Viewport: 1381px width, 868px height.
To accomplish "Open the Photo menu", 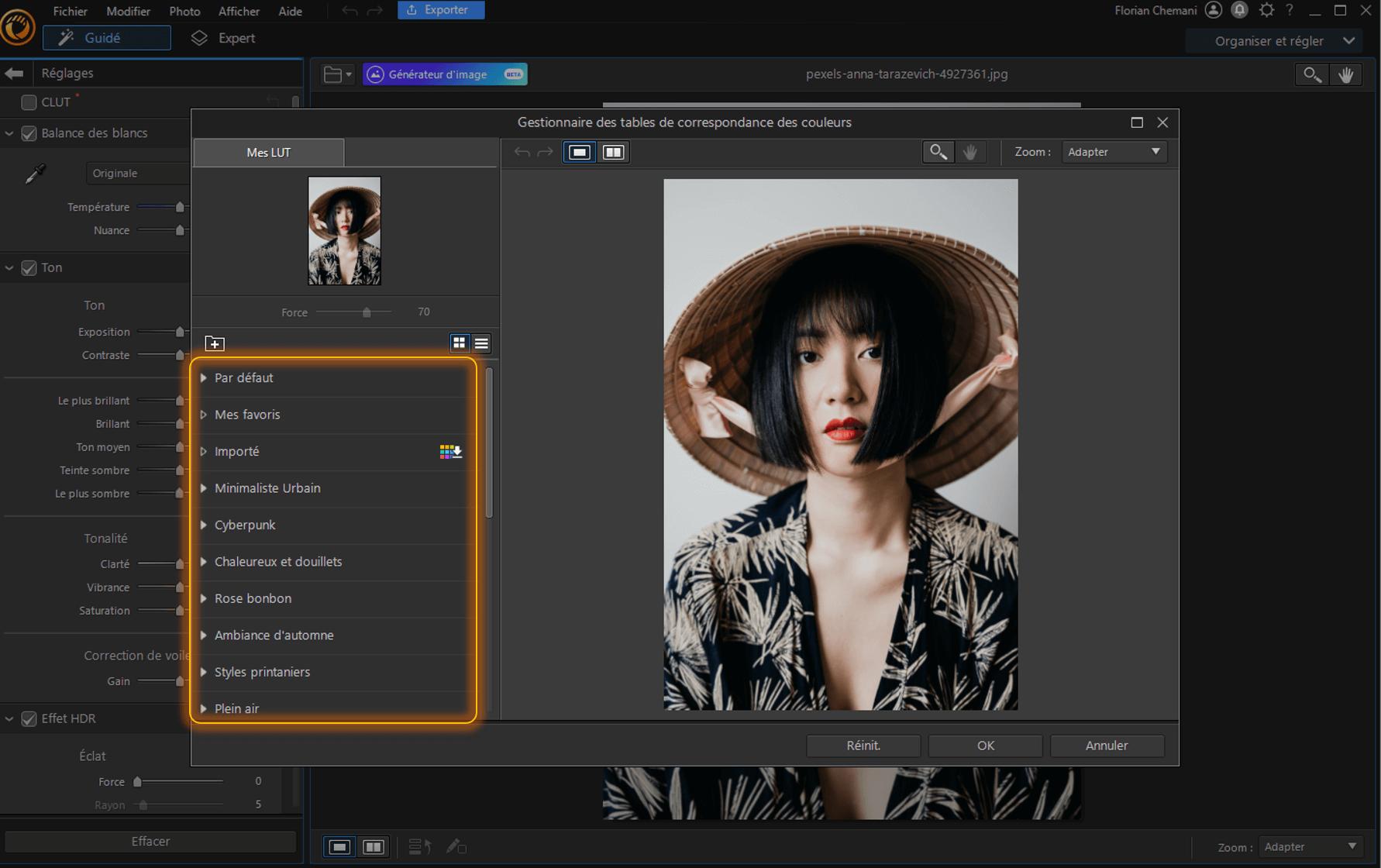I will click(184, 11).
